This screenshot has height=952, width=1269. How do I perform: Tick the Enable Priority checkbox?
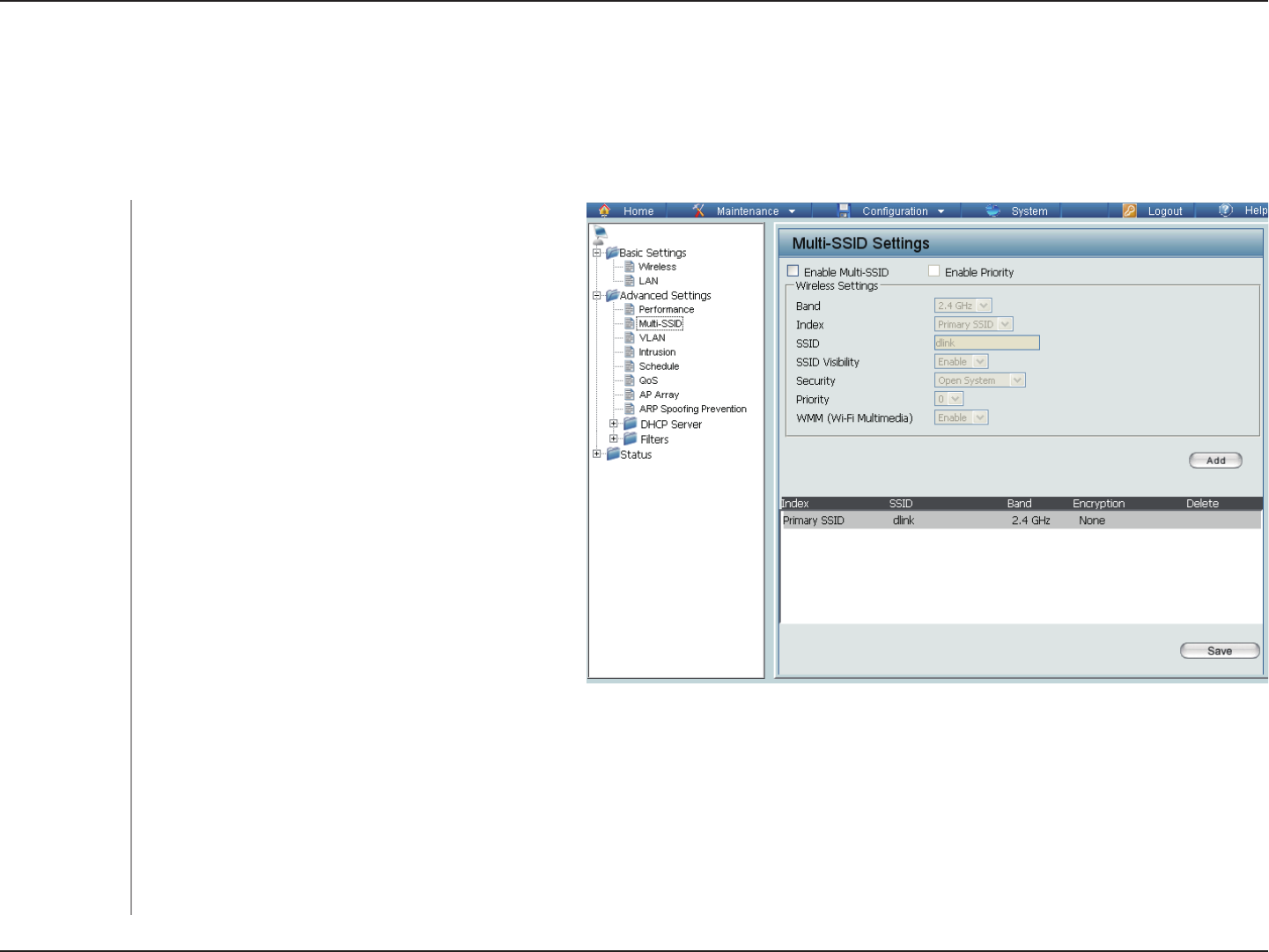933,271
